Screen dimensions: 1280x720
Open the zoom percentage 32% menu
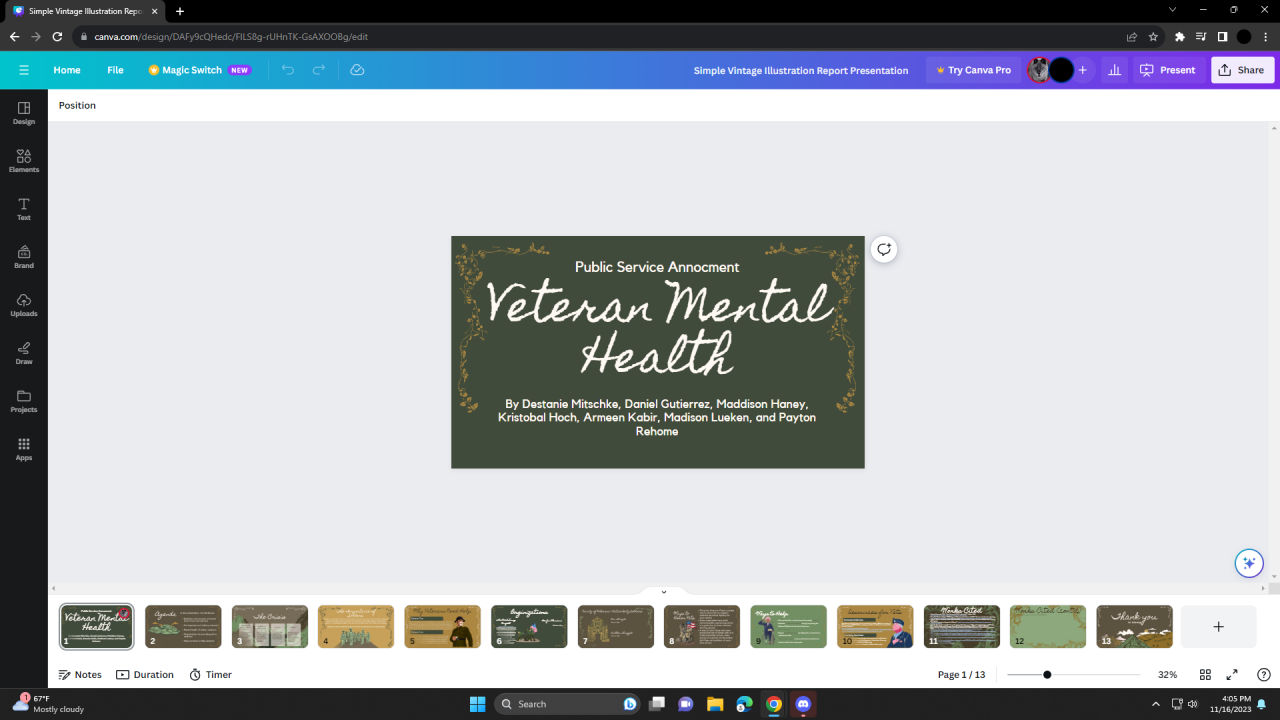(1167, 675)
